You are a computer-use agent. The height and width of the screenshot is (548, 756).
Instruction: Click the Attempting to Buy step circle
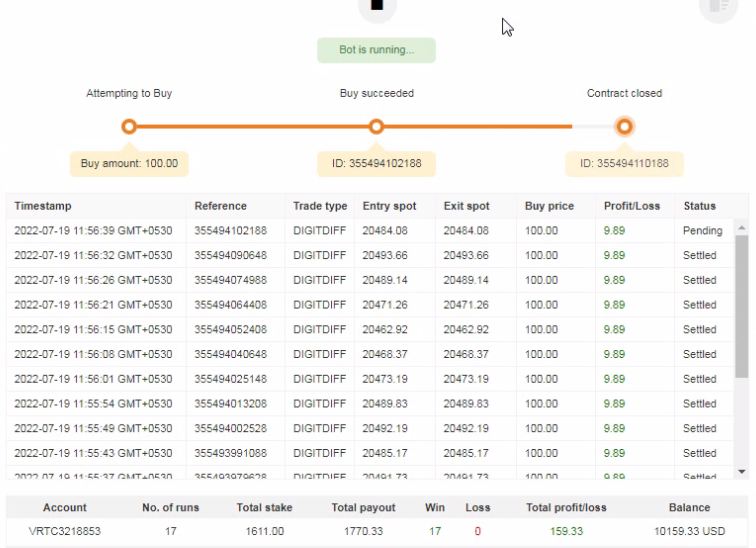point(129,127)
